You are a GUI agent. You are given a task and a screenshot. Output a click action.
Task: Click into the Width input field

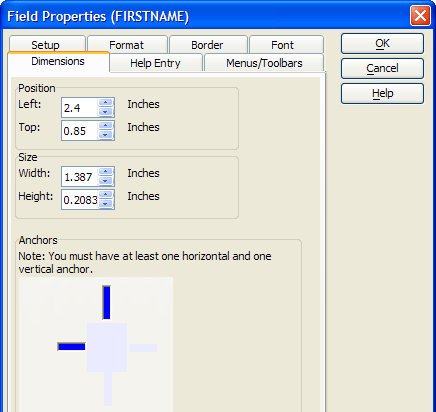(x=80, y=176)
